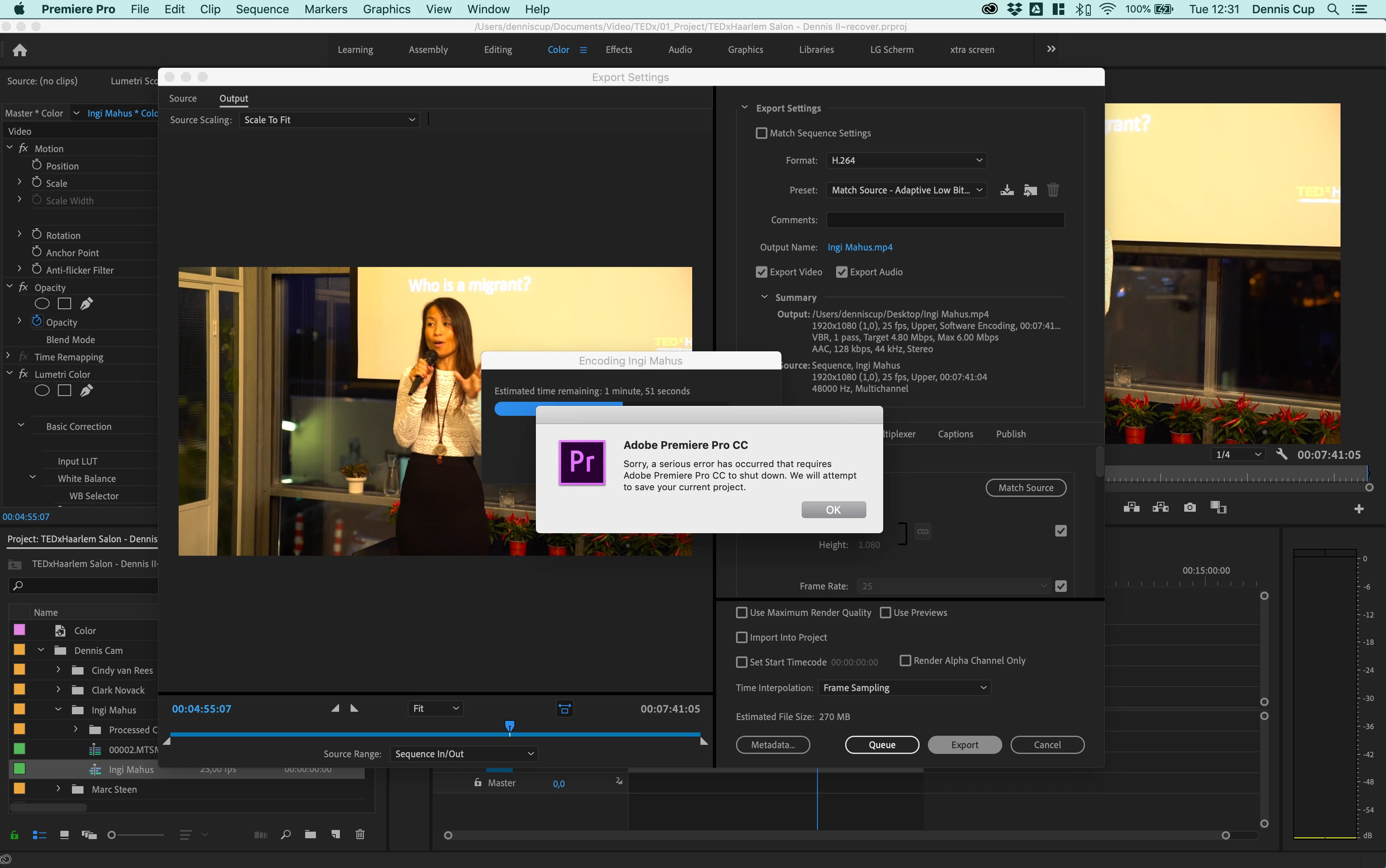This screenshot has height=868, width=1386.
Task: Click the Home icon in workspace bar
Action: [x=20, y=50]
